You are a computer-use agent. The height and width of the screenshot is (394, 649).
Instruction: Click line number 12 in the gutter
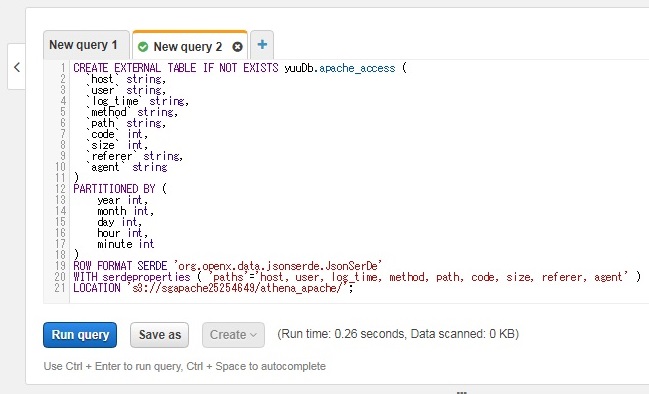click(60, 189)
